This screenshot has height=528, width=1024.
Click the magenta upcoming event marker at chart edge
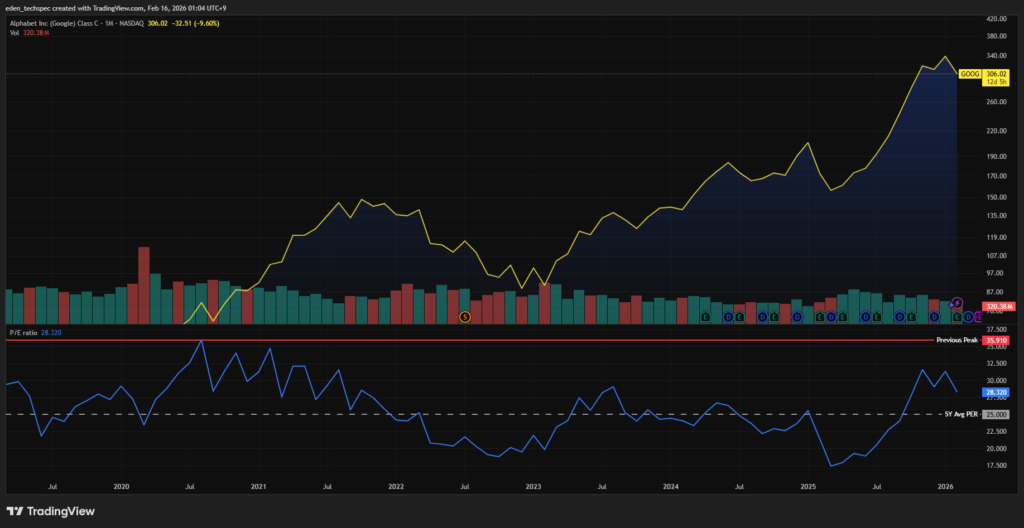(978, 317)
